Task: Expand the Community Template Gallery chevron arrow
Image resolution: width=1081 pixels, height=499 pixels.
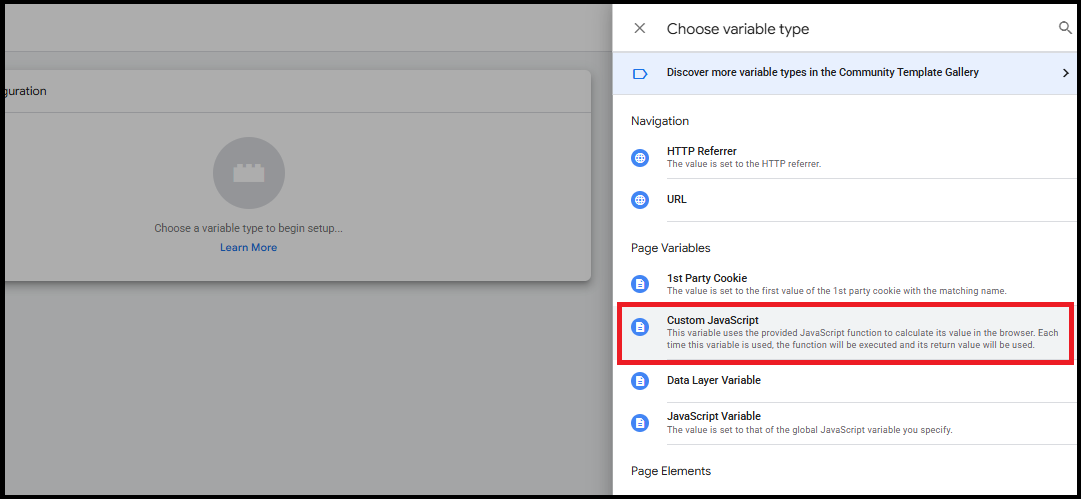Action: [1065, 73]
